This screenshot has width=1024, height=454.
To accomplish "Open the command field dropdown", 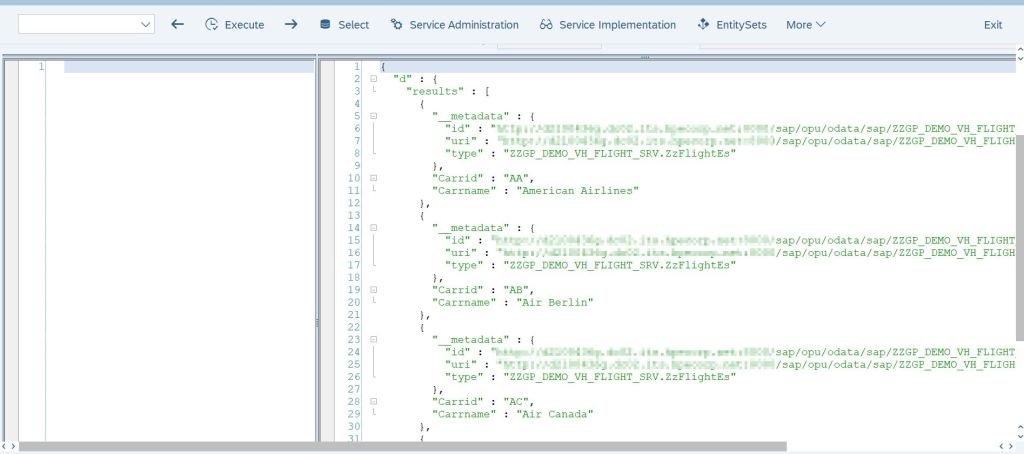I will coord(146,25).
